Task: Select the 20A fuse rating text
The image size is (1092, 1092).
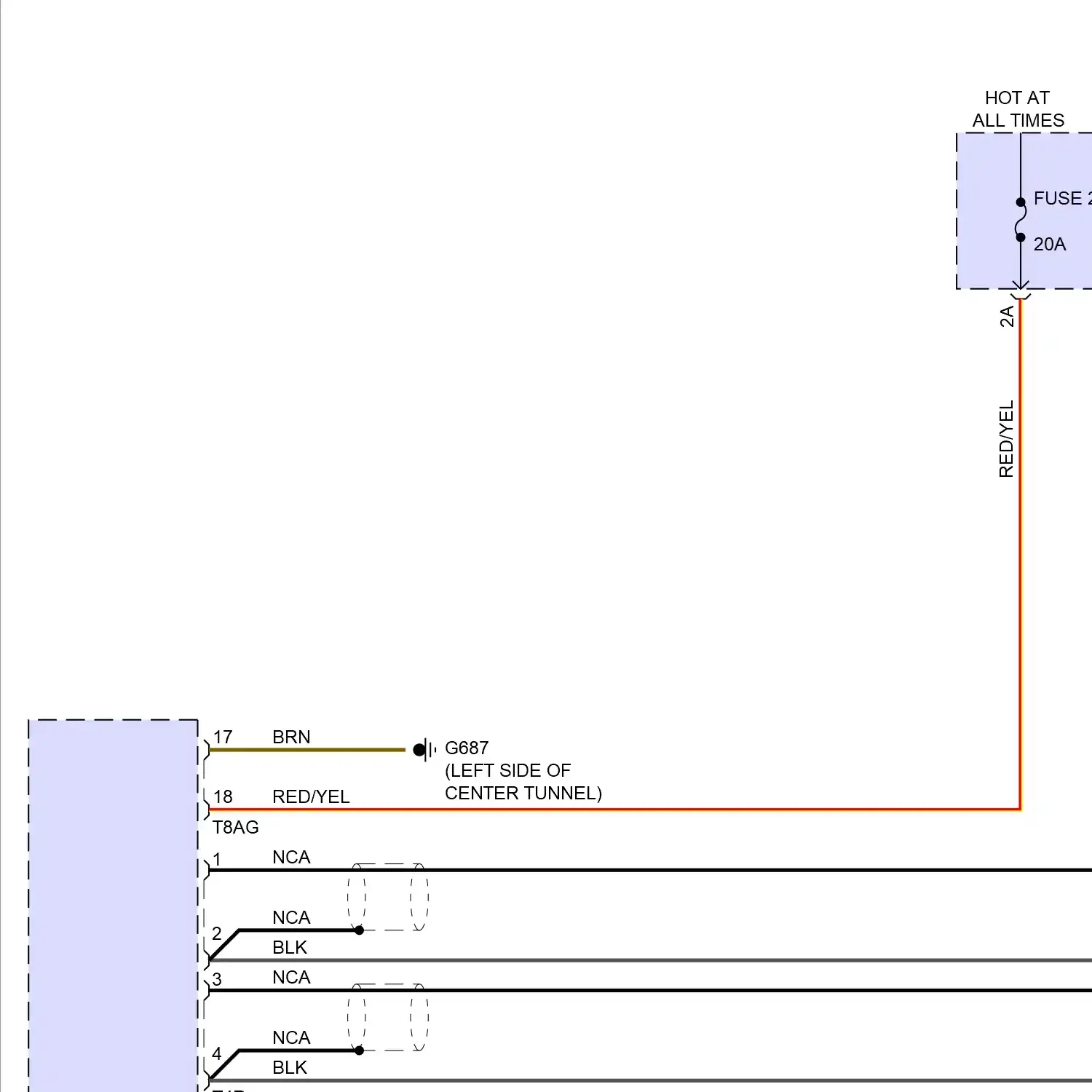Action: click(x=1049, y=245)
